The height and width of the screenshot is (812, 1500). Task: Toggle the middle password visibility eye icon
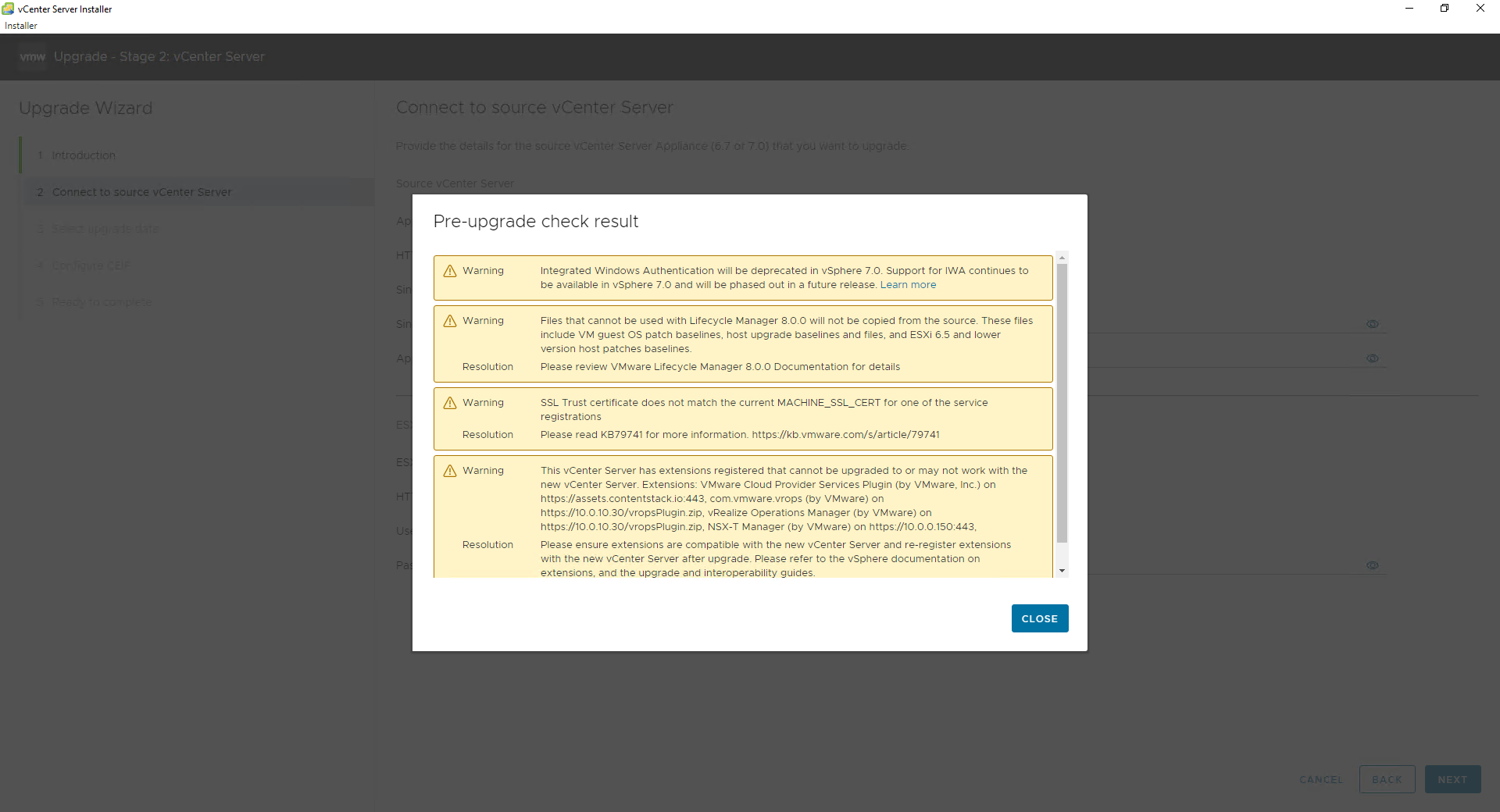pyautogui.click(x=1372, y=358)
